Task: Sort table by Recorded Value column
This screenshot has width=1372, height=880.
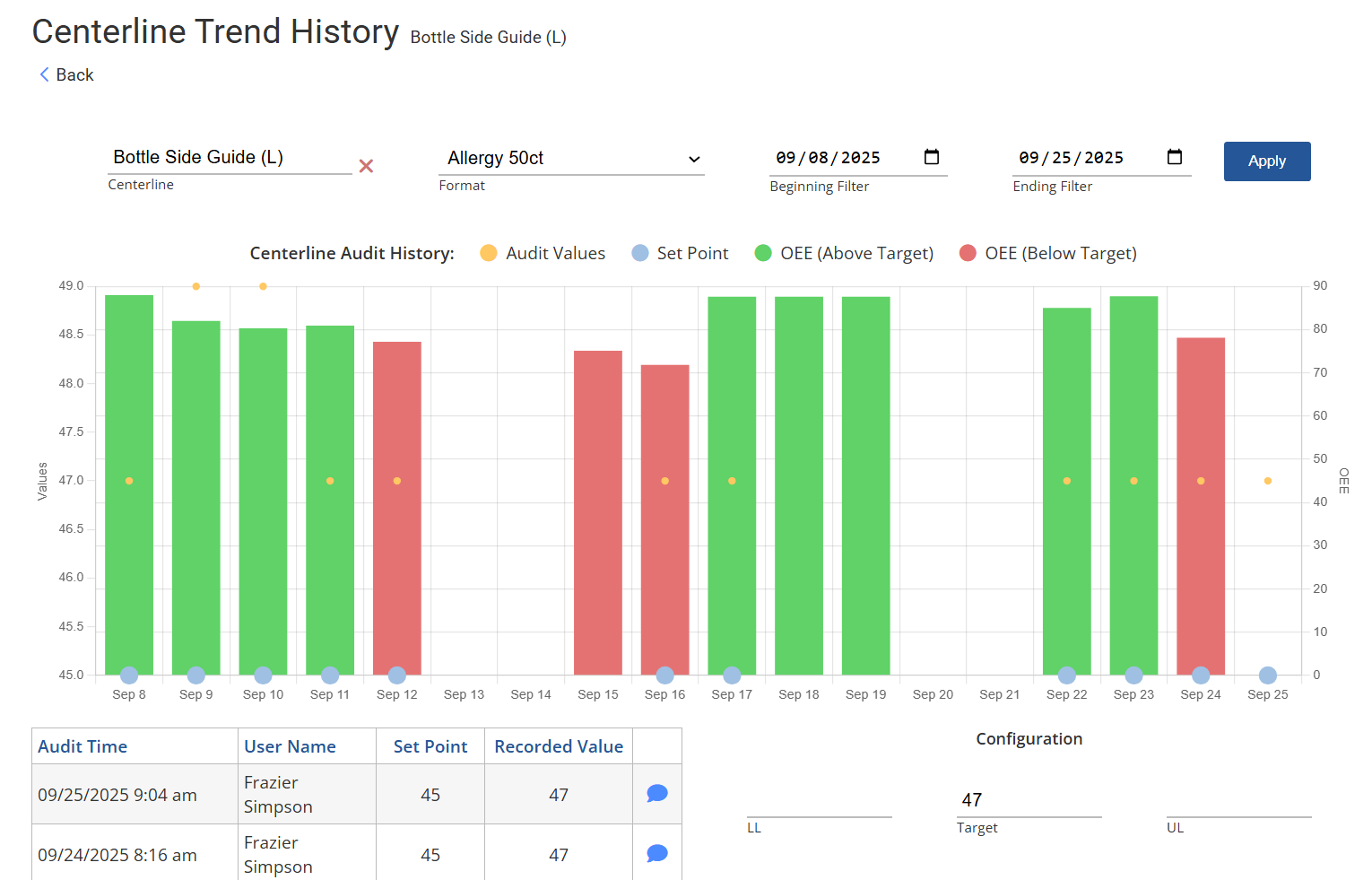Action: pyautogui.click(x=558, y=746)
